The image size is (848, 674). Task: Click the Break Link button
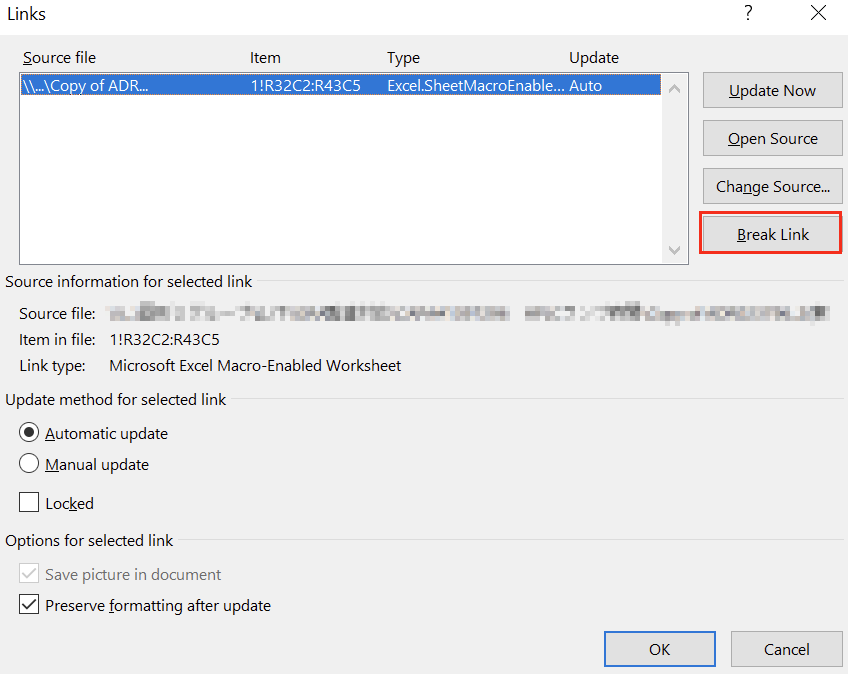click(x=772, y=235)
